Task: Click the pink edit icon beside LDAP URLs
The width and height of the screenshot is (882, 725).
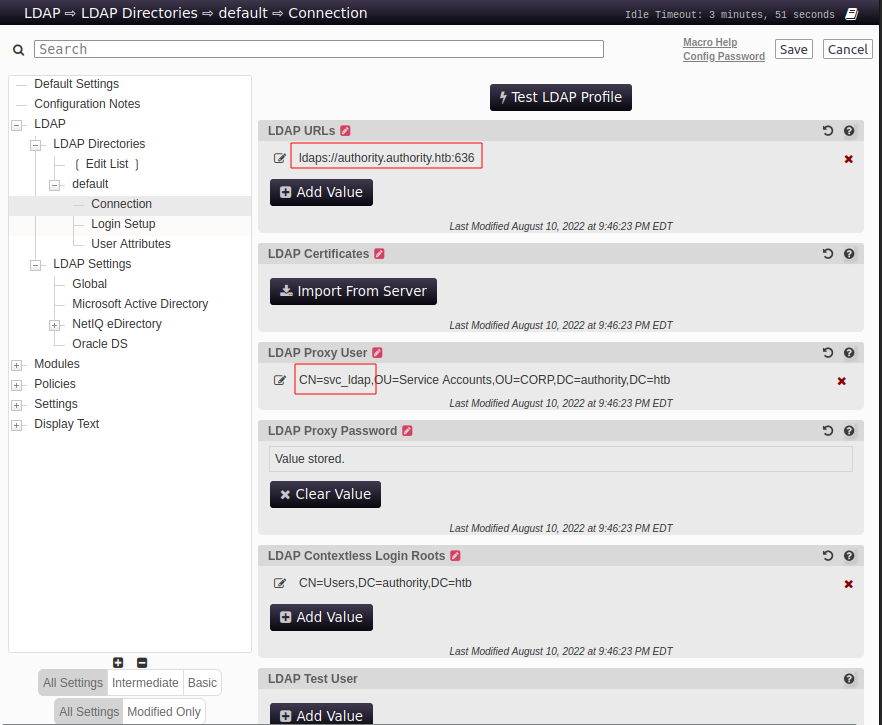Action: tap(345, 131)
